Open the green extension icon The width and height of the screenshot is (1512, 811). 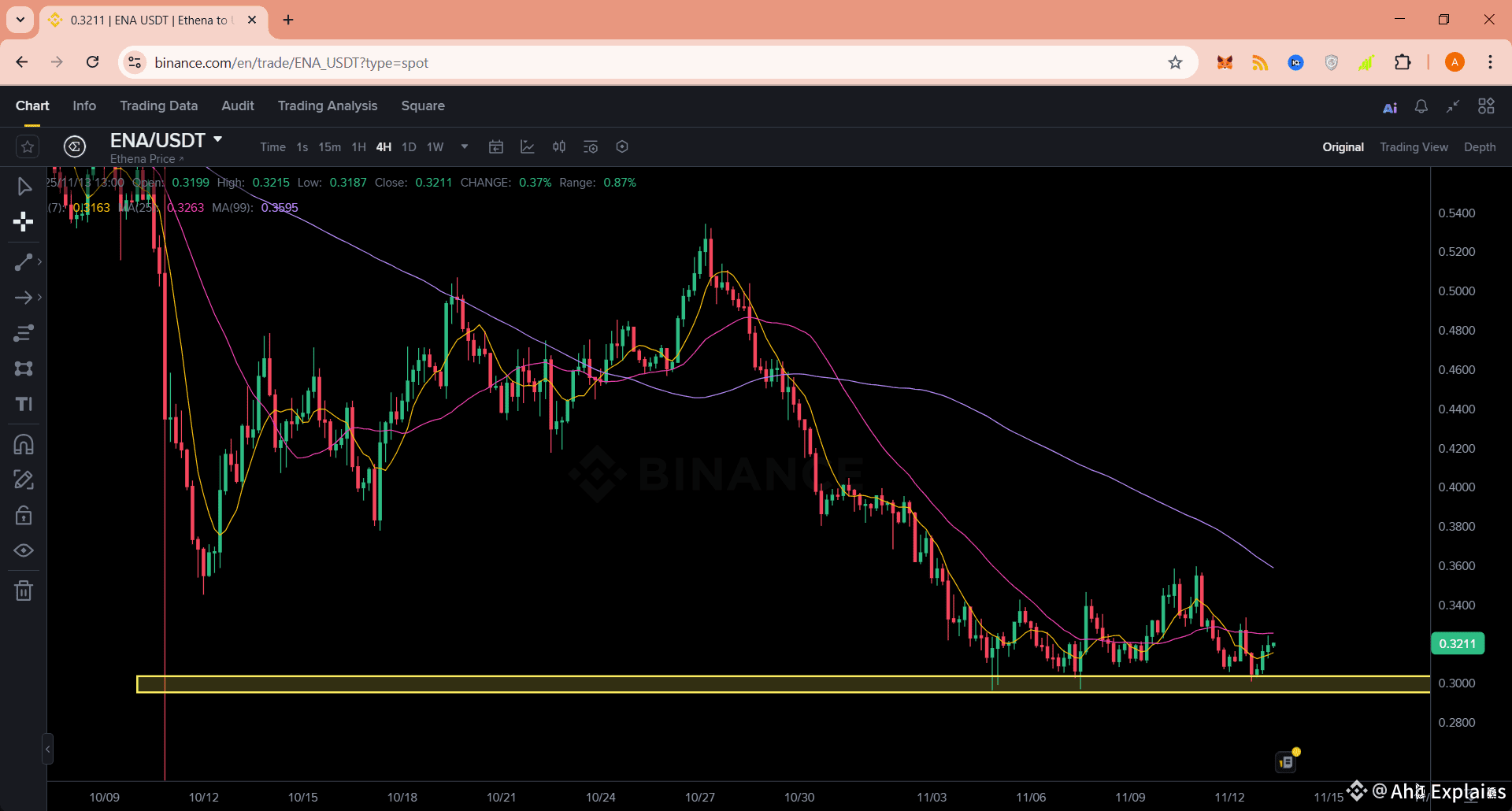click(1366, 62)
